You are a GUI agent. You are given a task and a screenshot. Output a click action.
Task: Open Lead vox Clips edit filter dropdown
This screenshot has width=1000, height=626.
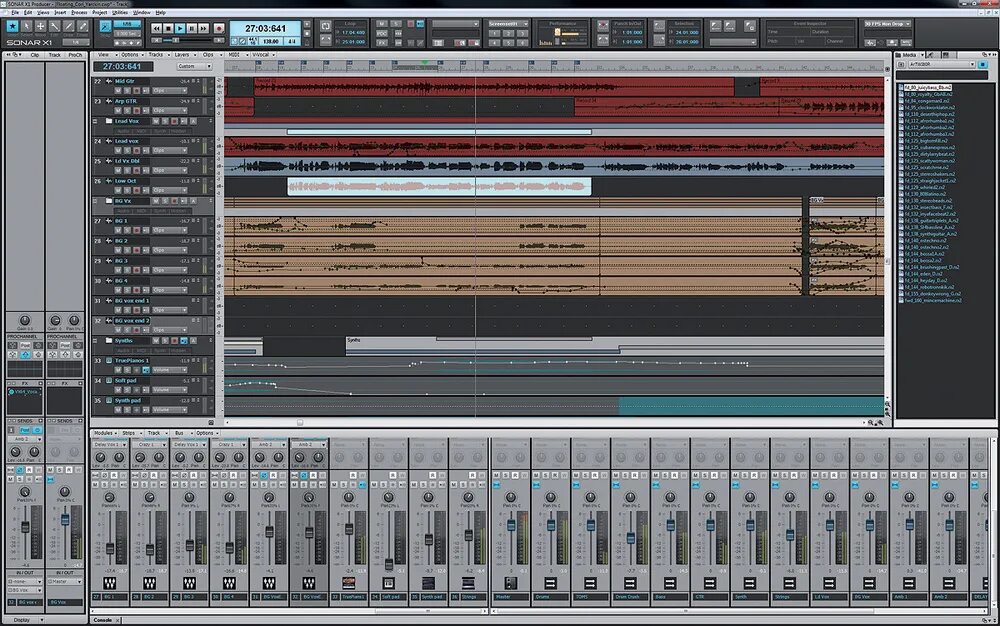tap(169, 150)
